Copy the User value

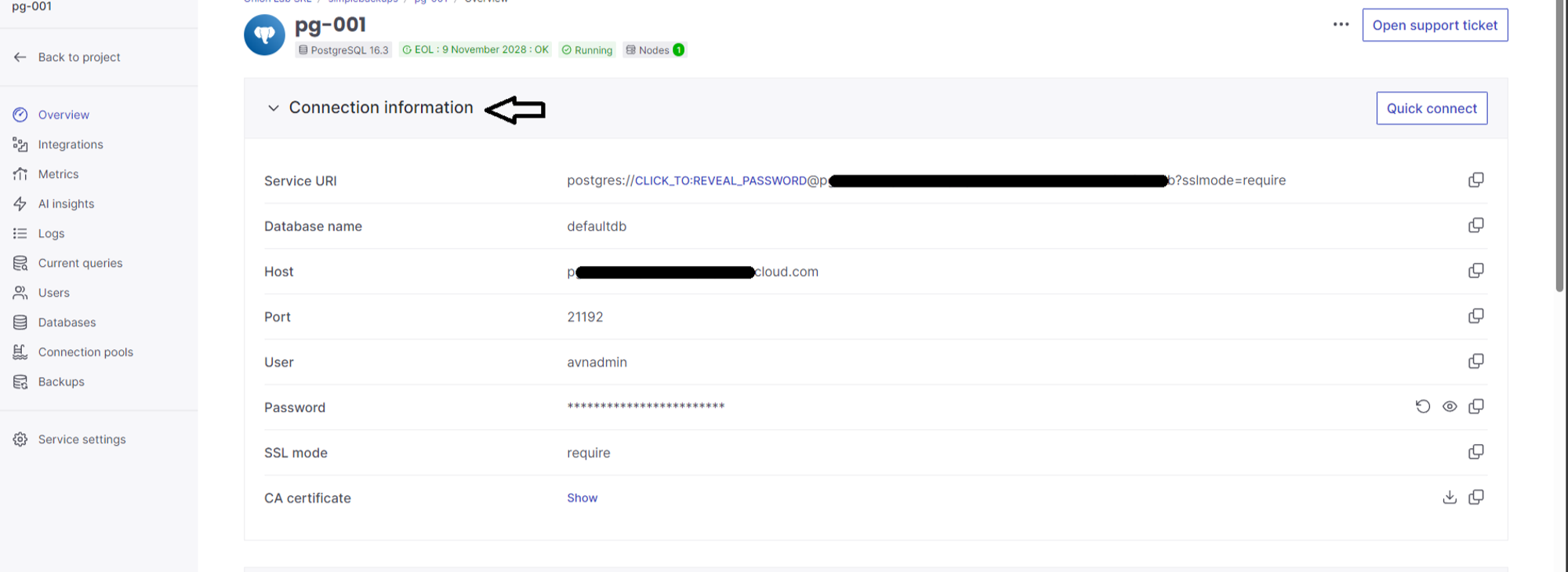[1475, 362]
